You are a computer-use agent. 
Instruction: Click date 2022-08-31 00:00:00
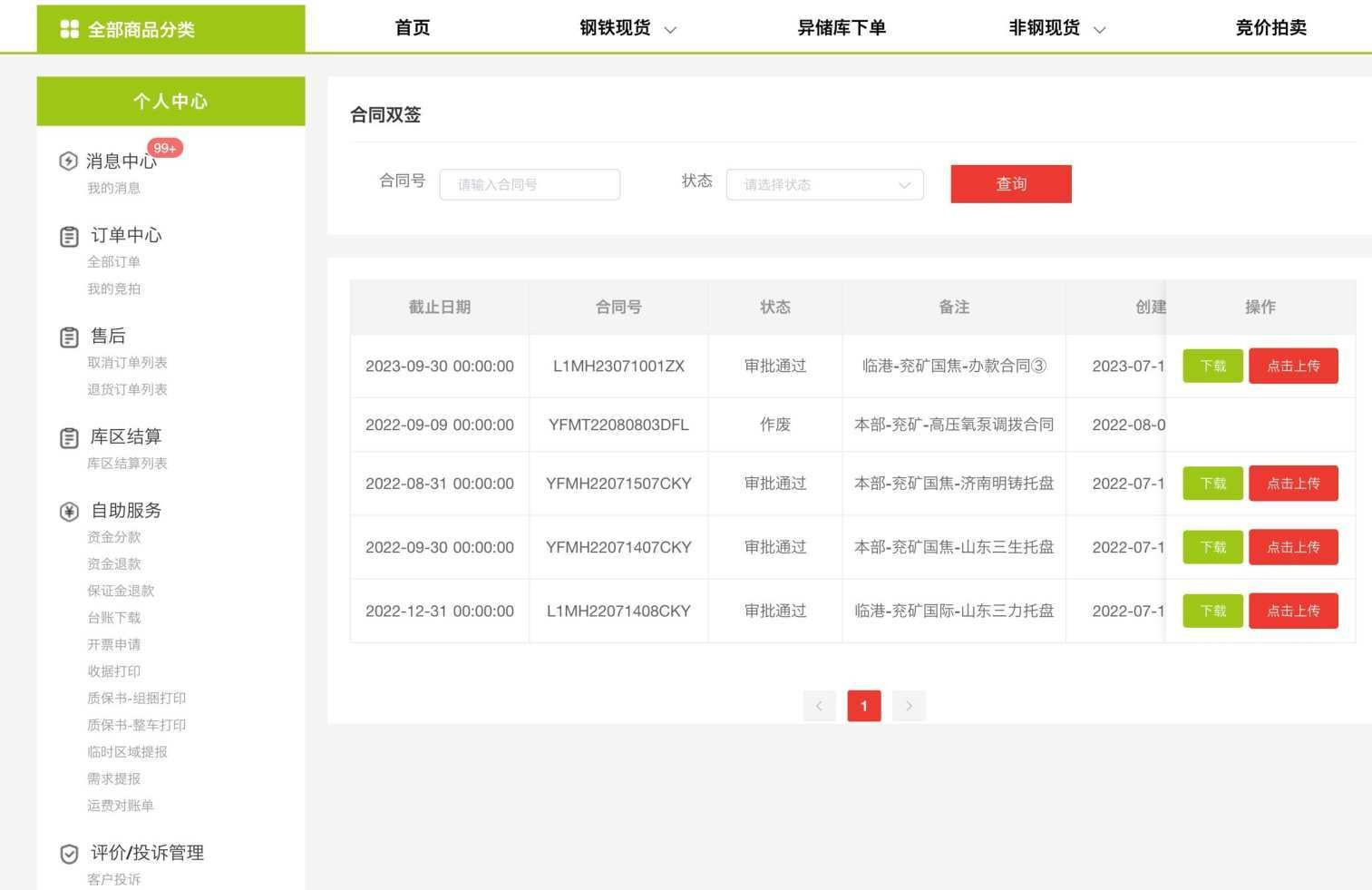click(x=440, y=484)
